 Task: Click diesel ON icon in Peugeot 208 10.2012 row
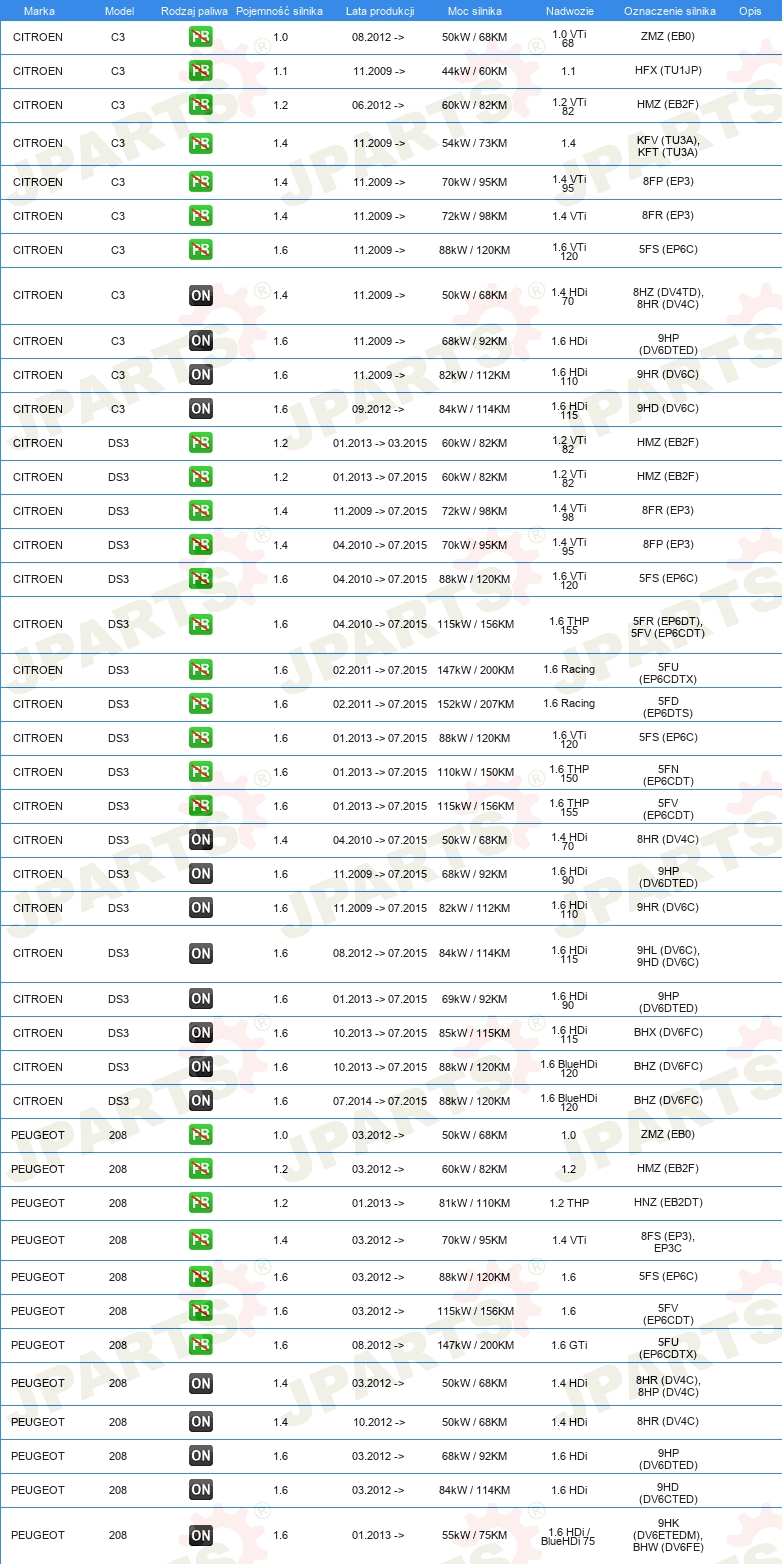pyautogui.click(x=201, y=1422)
